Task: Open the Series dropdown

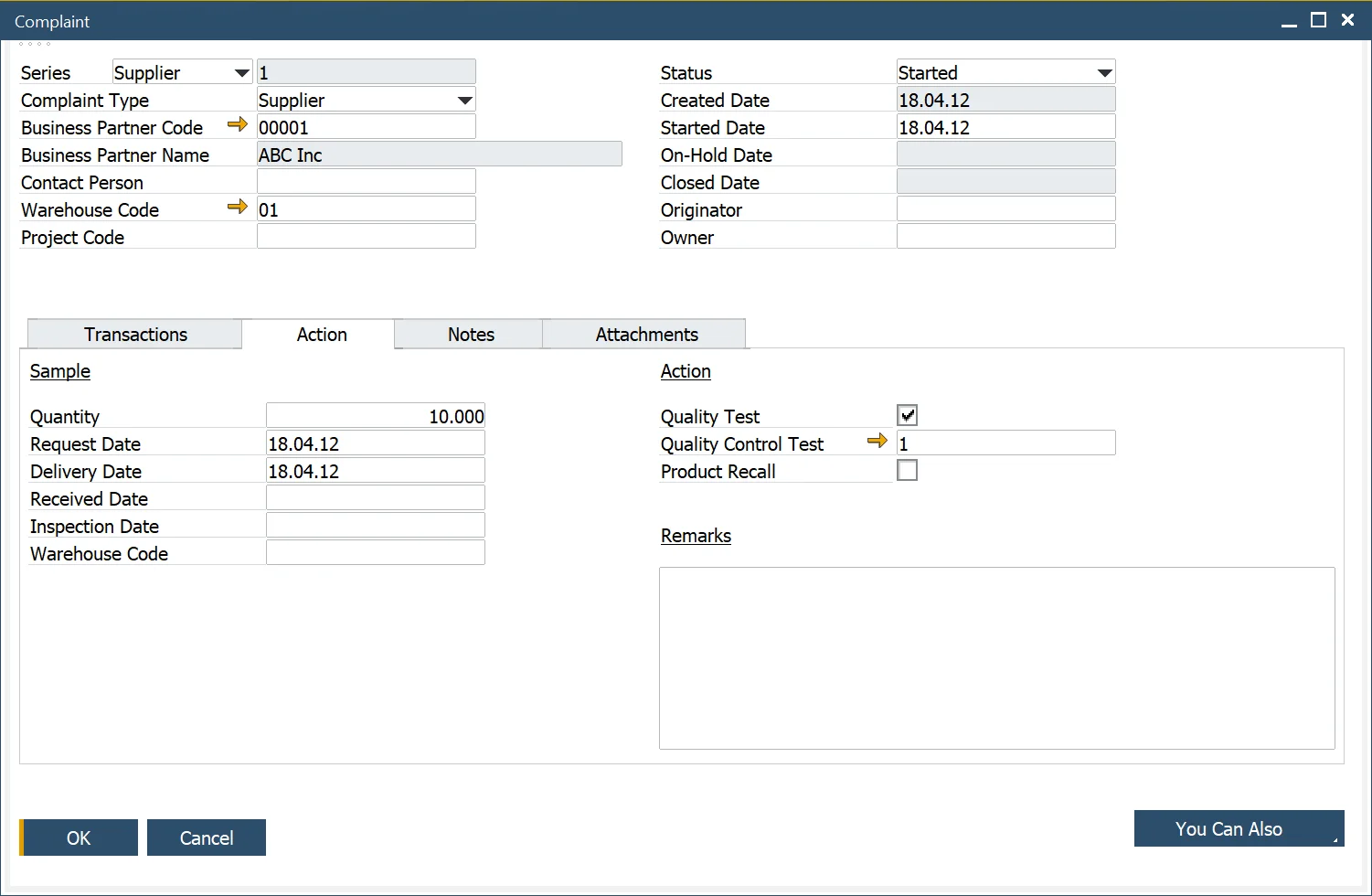Action: click(x=241, y=73)
